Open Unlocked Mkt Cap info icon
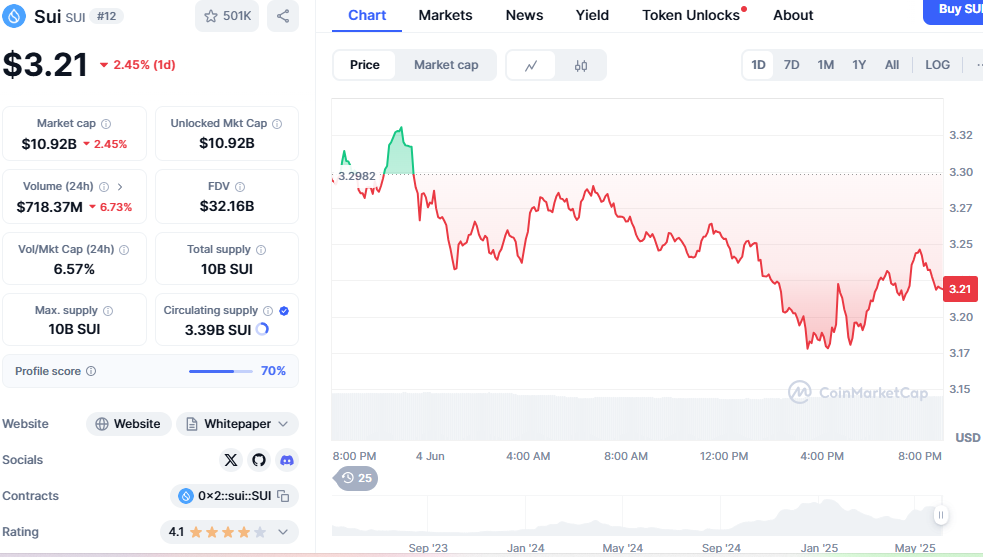 (x=277, y=124)
